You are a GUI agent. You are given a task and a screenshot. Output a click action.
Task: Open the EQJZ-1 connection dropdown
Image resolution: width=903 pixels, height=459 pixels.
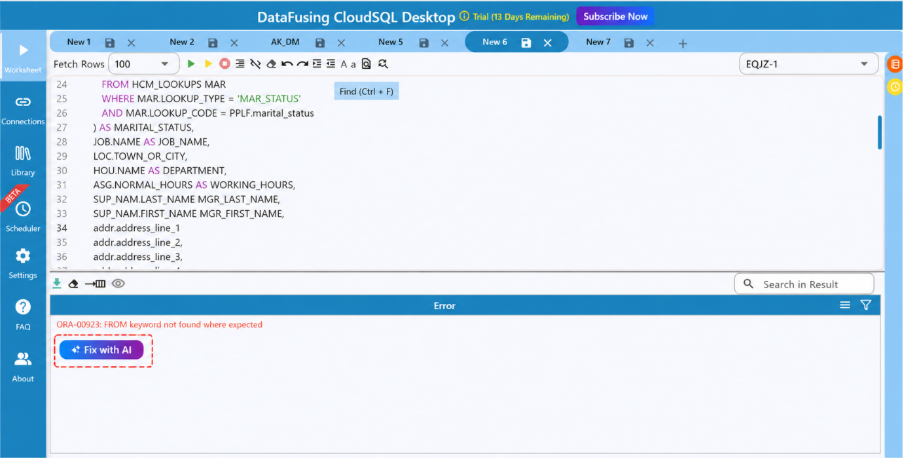point(809,64)
